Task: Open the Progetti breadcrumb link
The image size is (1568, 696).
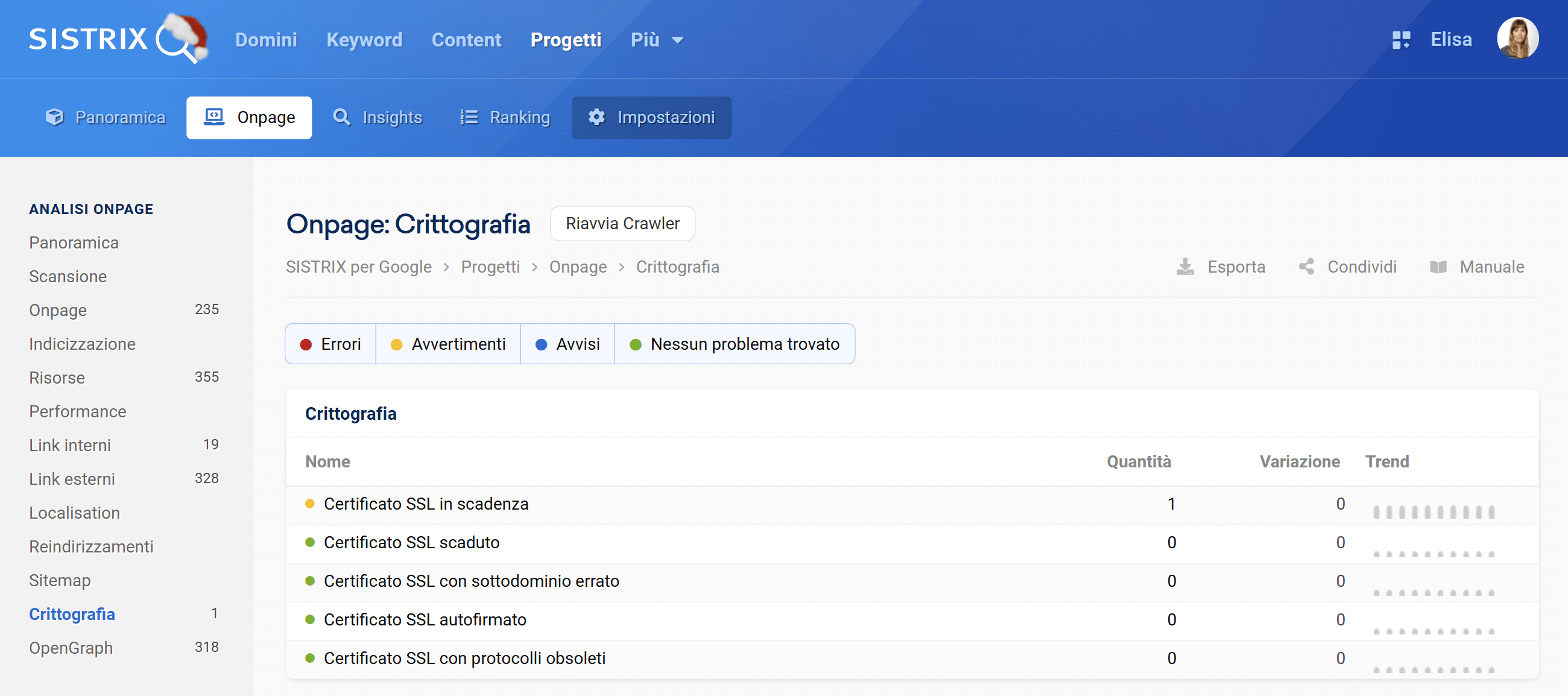Action: (491, 267)
